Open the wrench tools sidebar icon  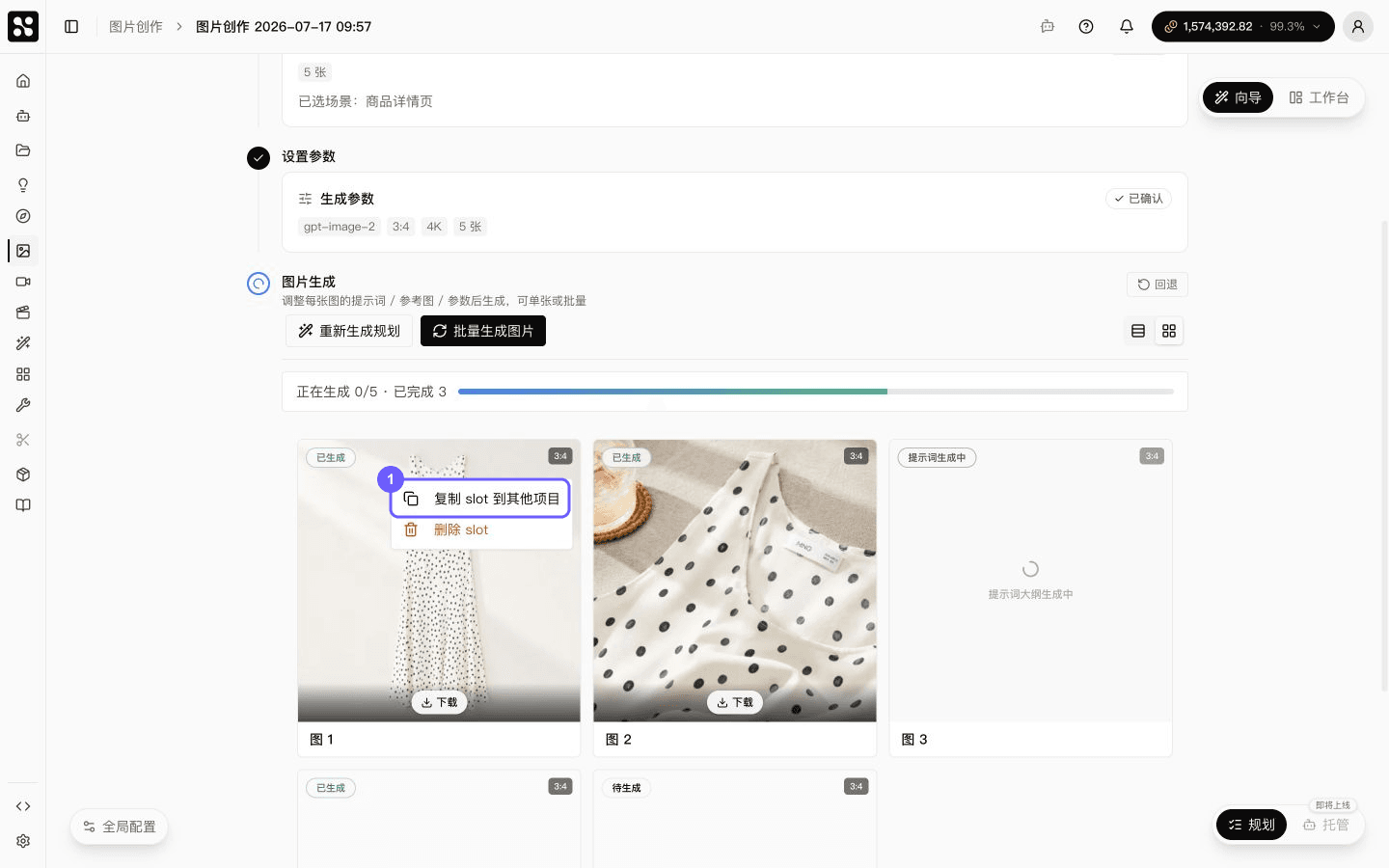(23, 405)
